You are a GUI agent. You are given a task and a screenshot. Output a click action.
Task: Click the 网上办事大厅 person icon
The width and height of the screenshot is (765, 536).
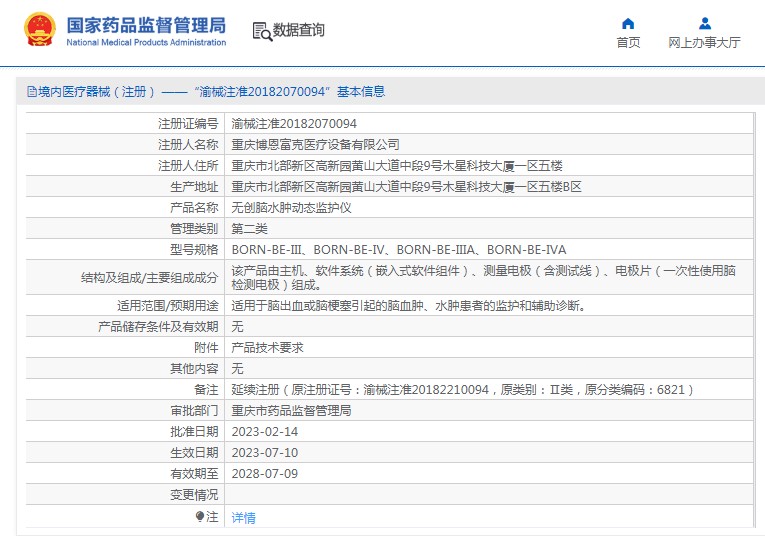(x=705, y=23)
